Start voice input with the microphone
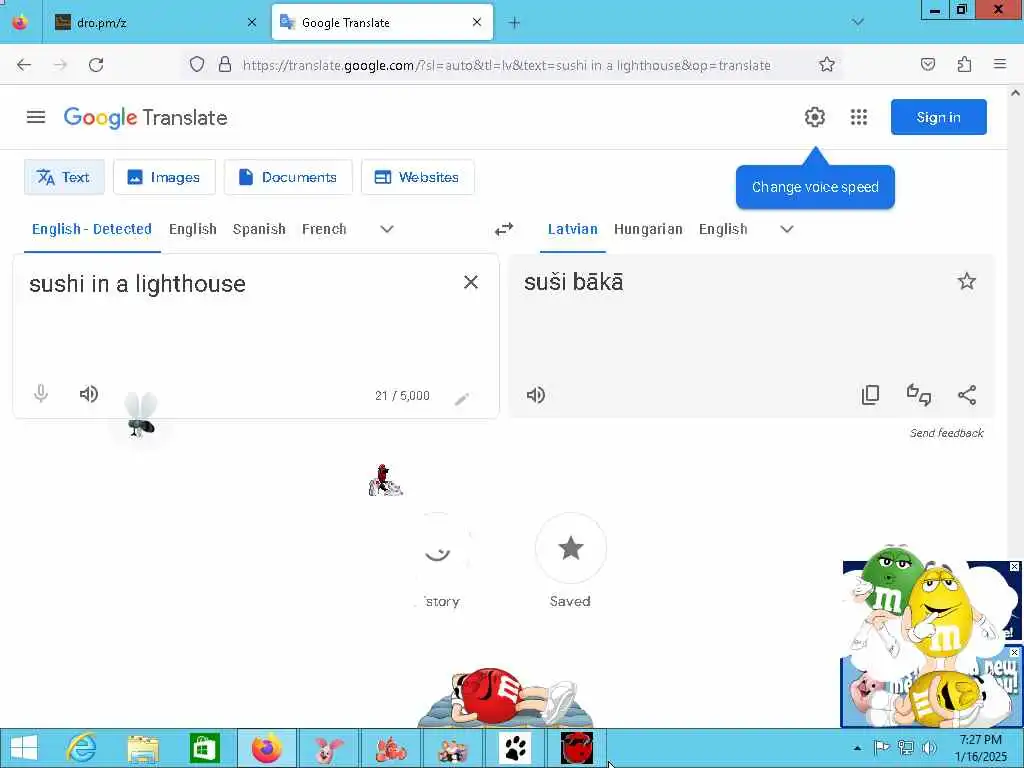This screenshot has width=1024, height=768. tap(40, 394)
